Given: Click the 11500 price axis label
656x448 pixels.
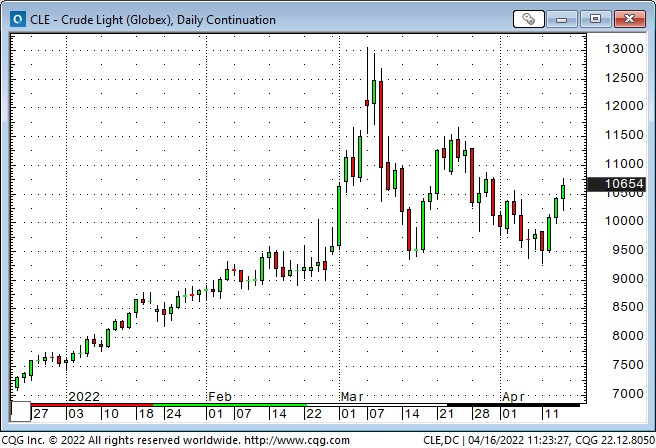Looking at the screenshot, I should click(x=624, y=135).
